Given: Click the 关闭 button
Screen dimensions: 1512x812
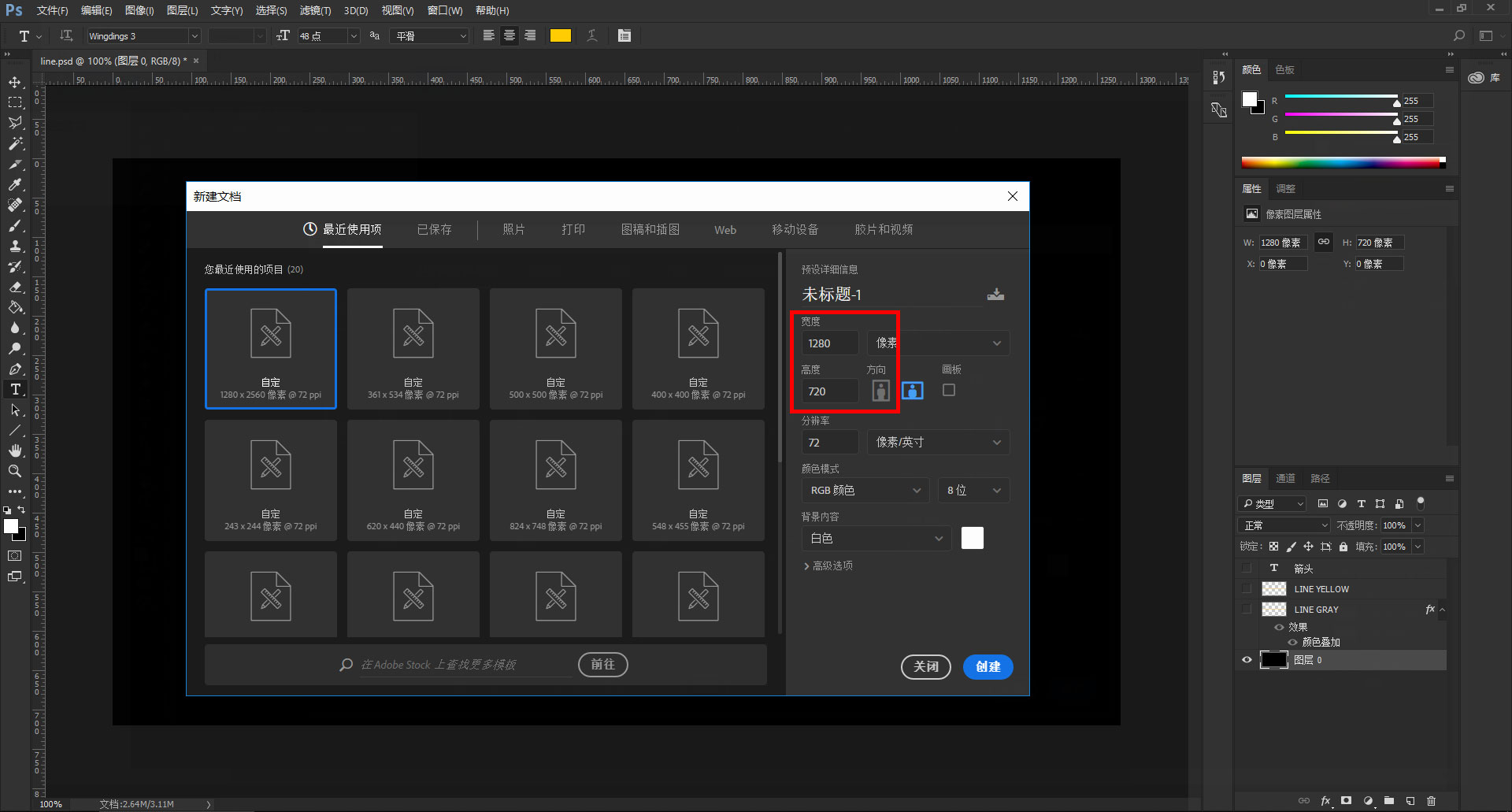Looking at the screenshot, I should point(925,666).
